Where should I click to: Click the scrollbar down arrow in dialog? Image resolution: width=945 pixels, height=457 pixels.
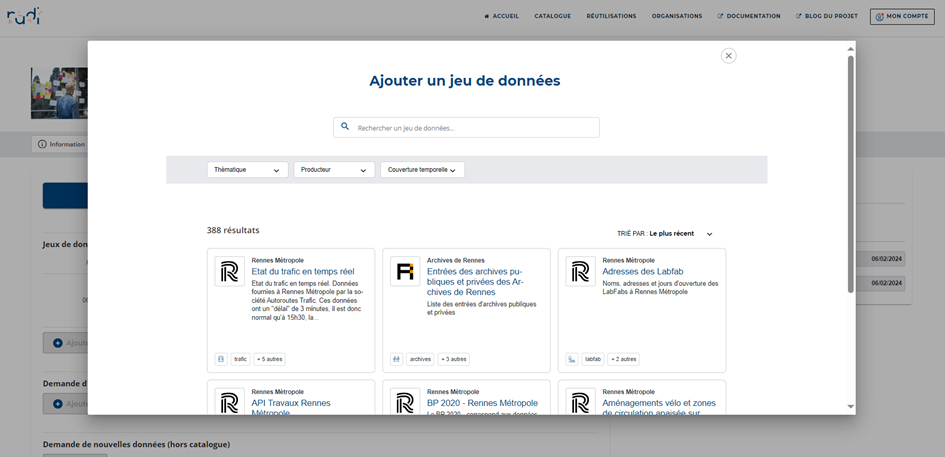pos(851,407)
